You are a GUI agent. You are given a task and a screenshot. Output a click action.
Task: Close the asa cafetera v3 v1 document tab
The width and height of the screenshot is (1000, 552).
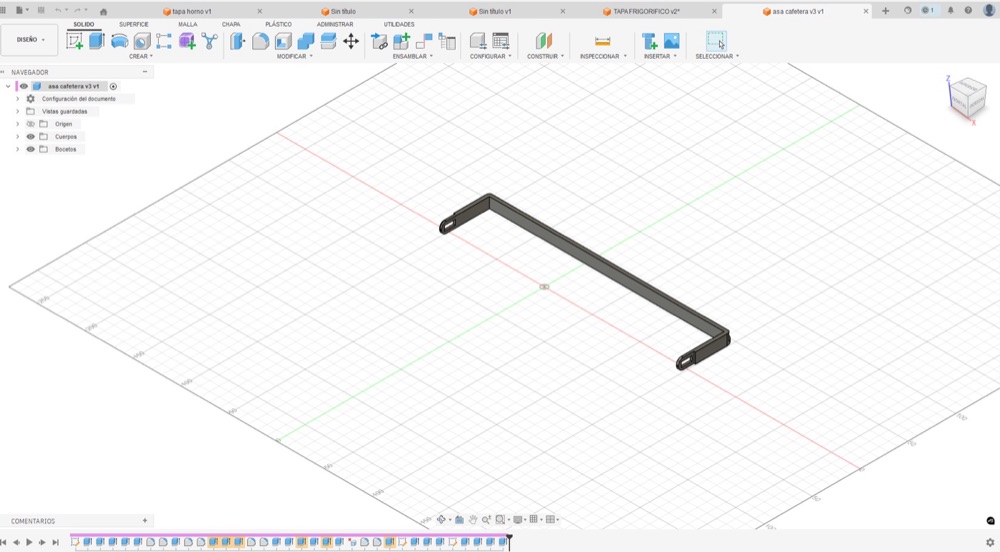[865, 11]
